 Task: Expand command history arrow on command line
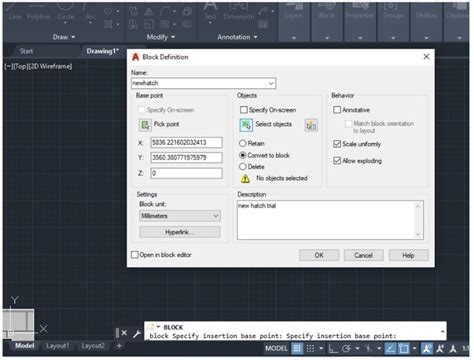point(442,331)
